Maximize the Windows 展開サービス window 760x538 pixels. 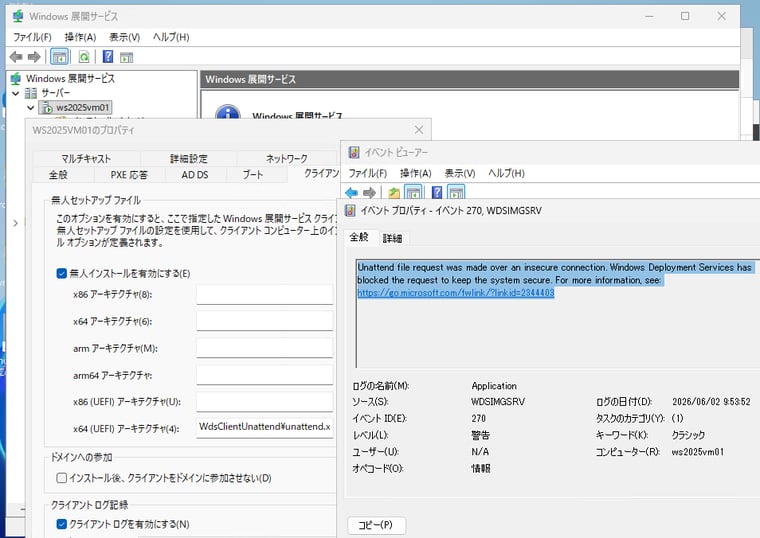click(685, 16)
